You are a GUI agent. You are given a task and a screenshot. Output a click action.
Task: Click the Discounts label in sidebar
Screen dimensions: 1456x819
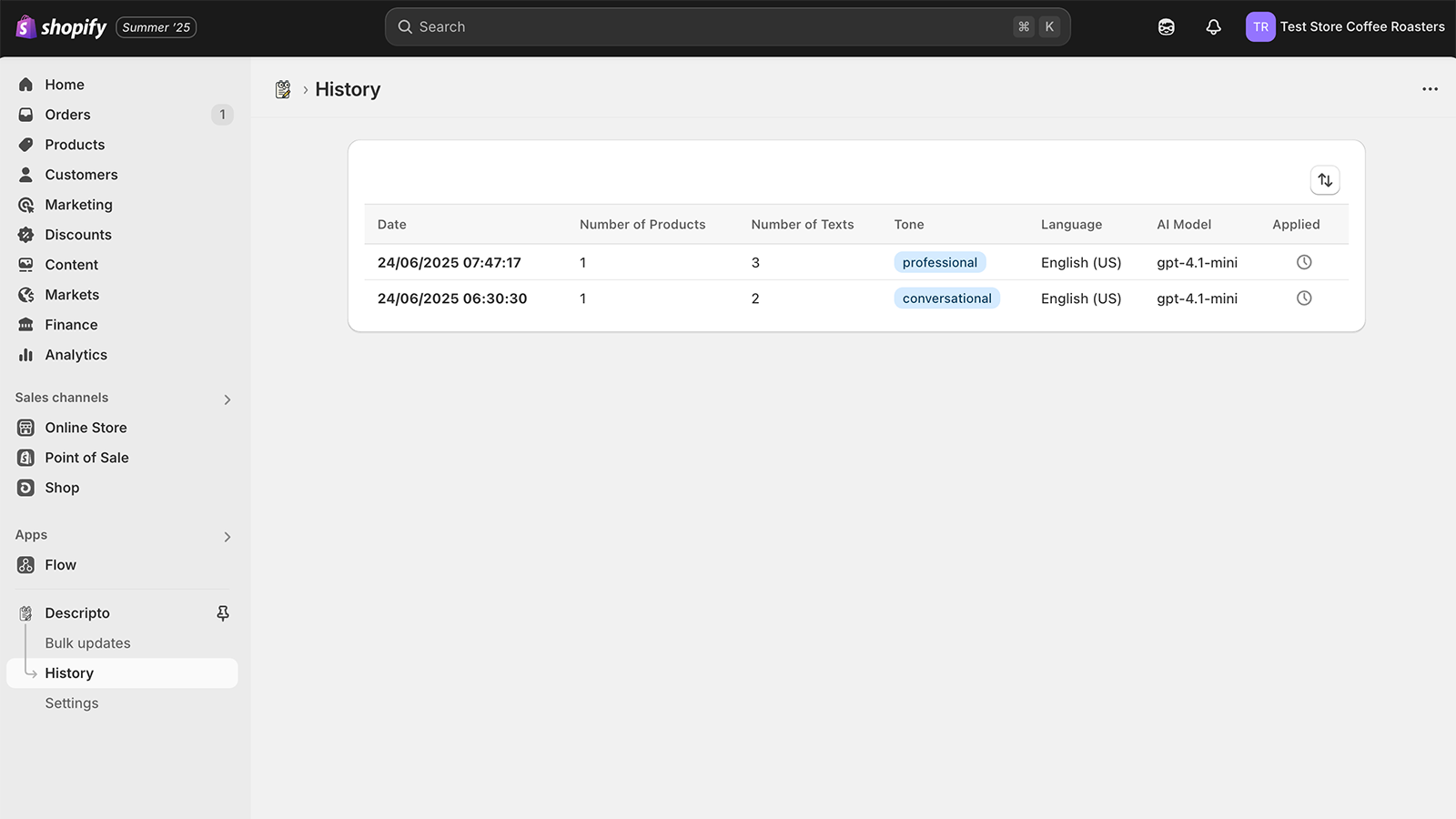[78, 235]
